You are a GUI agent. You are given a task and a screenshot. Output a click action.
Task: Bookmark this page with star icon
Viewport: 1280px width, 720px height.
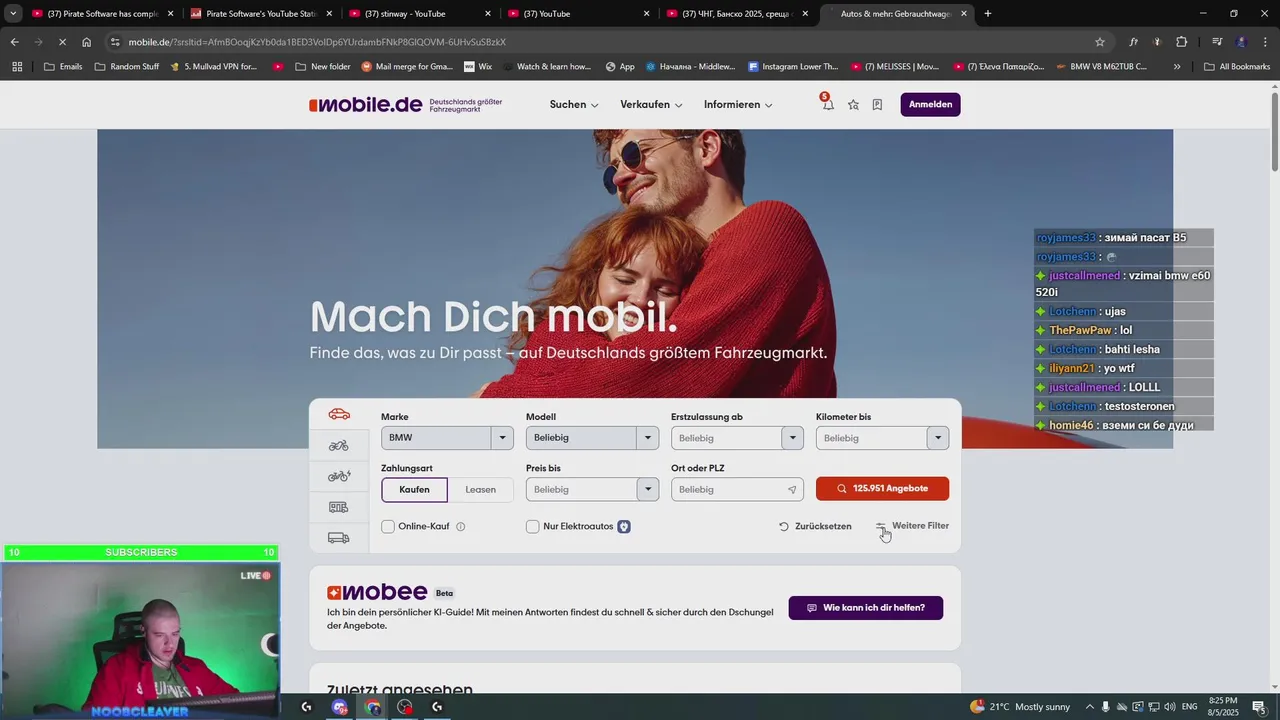click(x=1100, y=42)
